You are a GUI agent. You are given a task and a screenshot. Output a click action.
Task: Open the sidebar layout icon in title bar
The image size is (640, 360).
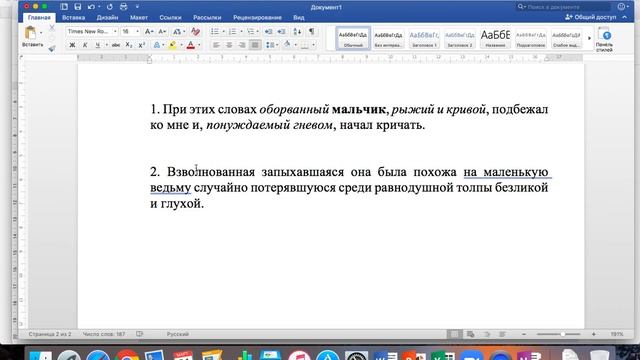(64, 7)
